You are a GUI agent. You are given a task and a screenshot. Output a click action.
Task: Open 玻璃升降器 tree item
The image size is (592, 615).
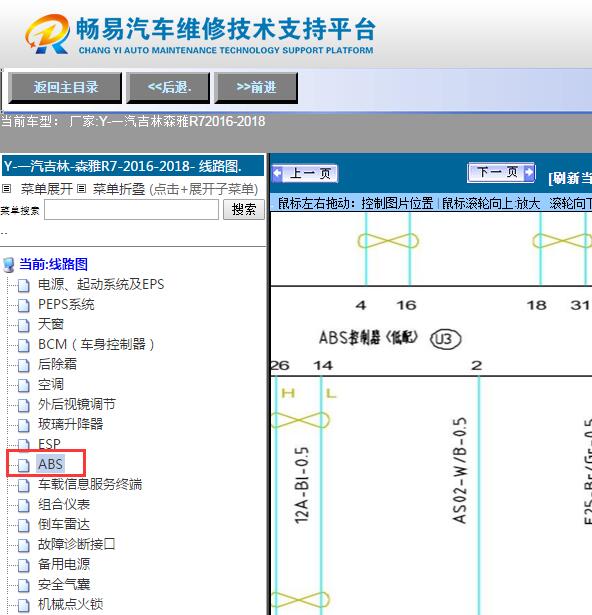(x=70, y=424)
